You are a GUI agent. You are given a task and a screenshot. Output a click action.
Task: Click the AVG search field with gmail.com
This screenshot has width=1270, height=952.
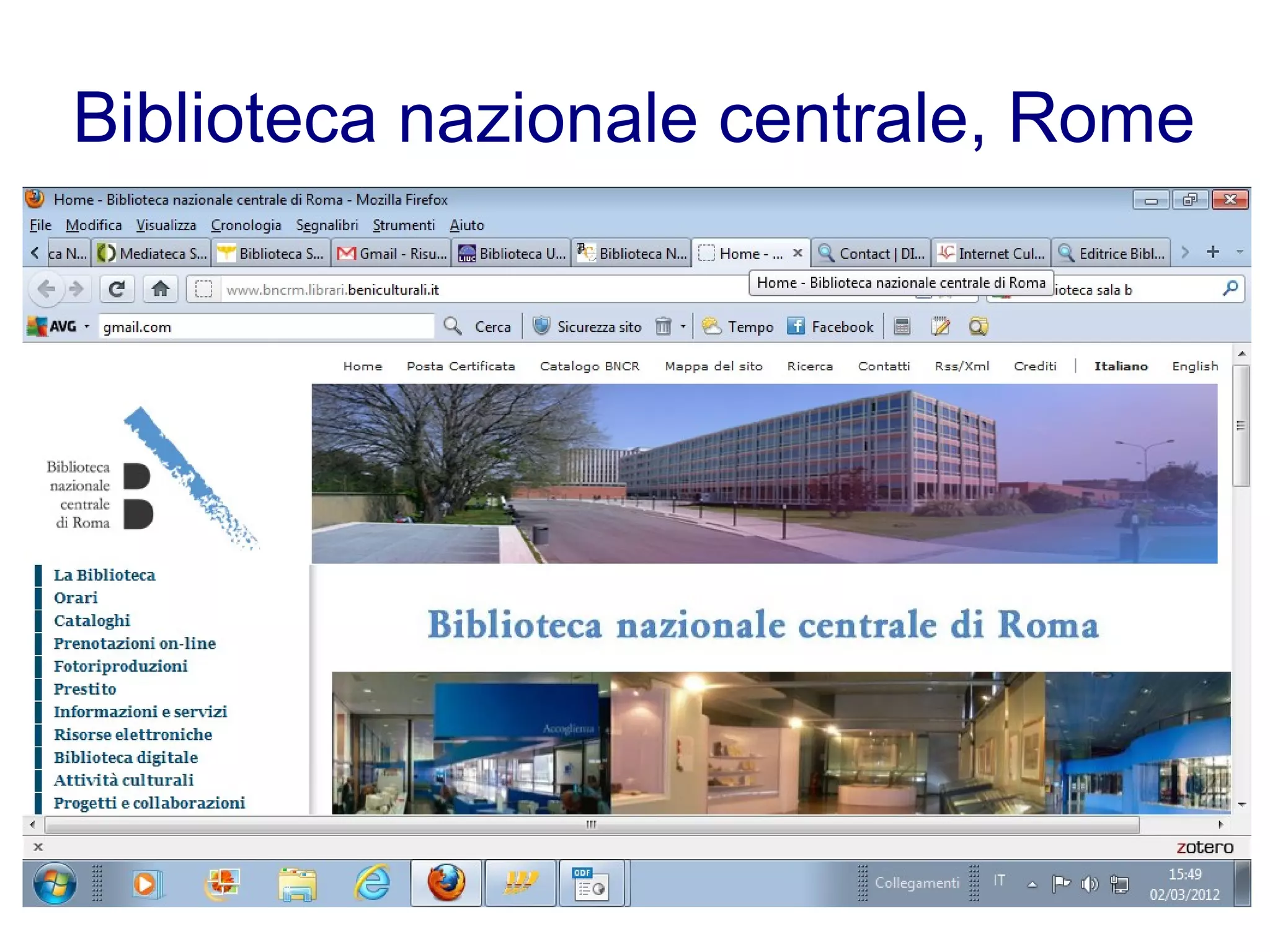click(267, 327)
